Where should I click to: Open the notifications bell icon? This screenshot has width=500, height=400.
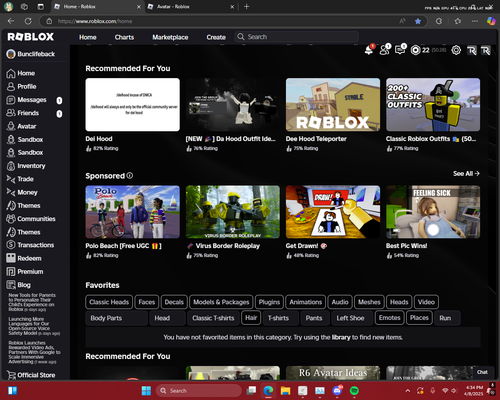click(369, 50)
